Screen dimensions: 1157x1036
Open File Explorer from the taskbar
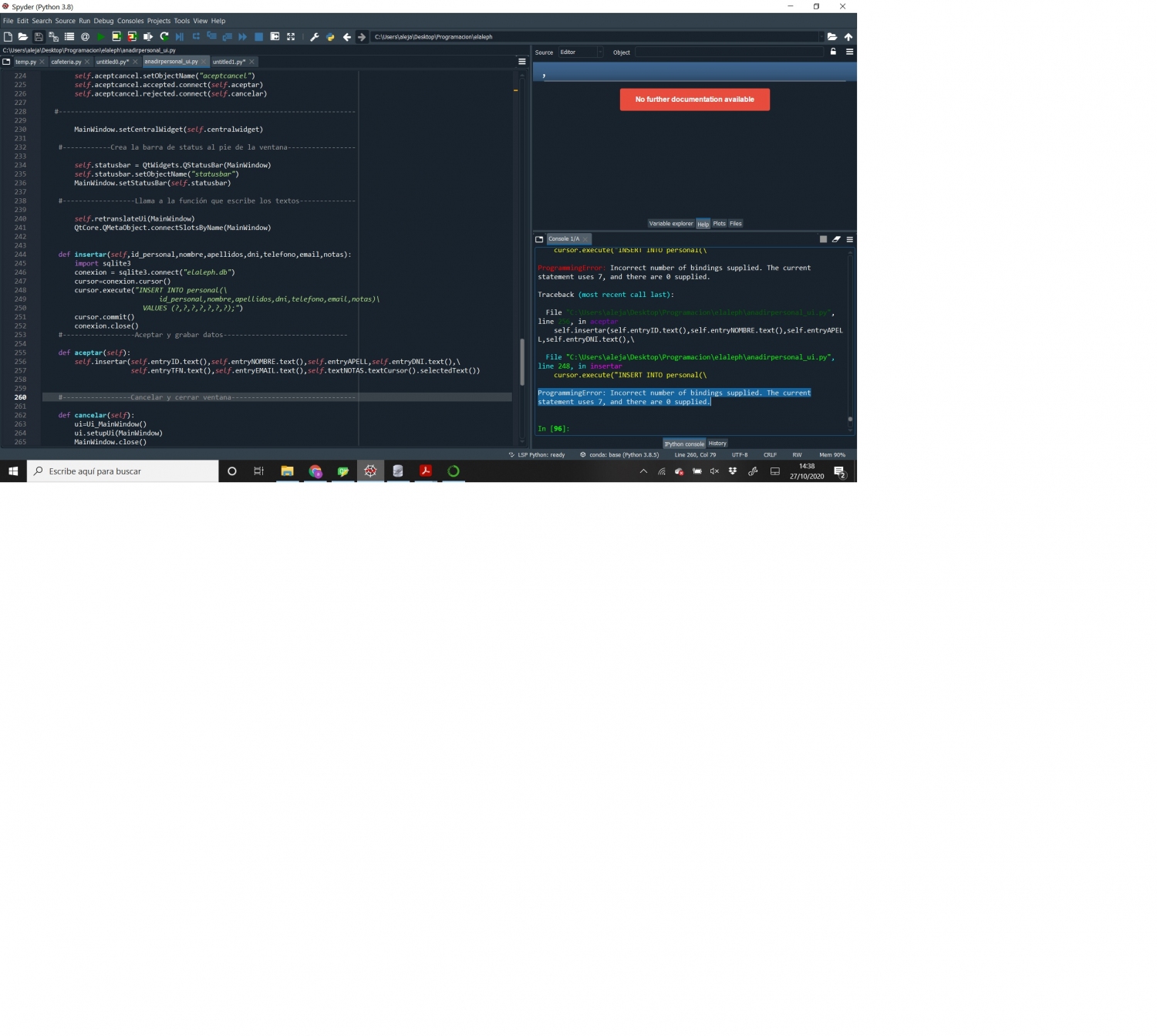[287, 471]
